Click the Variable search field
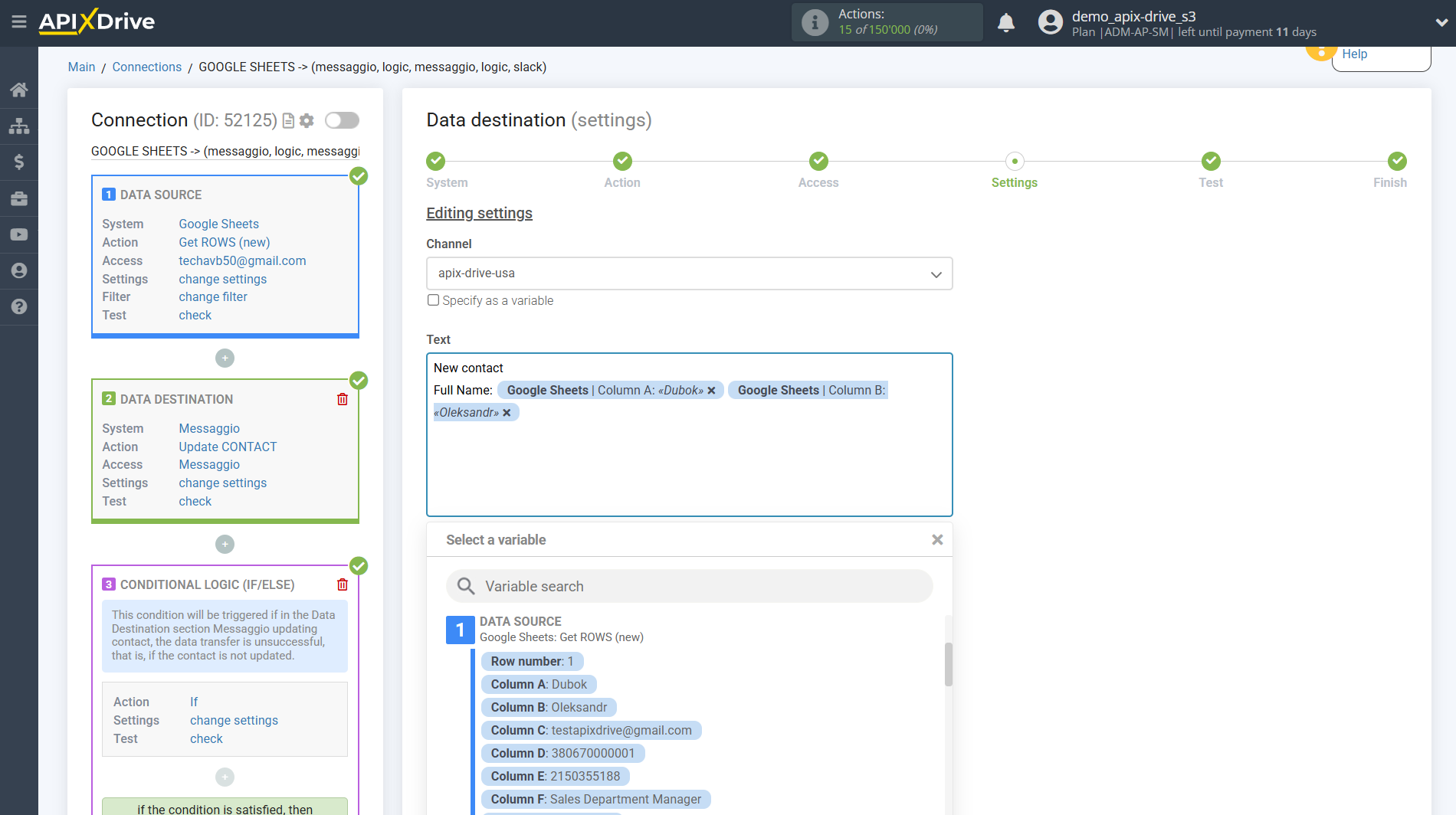This screenshot has height=815, width=1456. [689, 586]
